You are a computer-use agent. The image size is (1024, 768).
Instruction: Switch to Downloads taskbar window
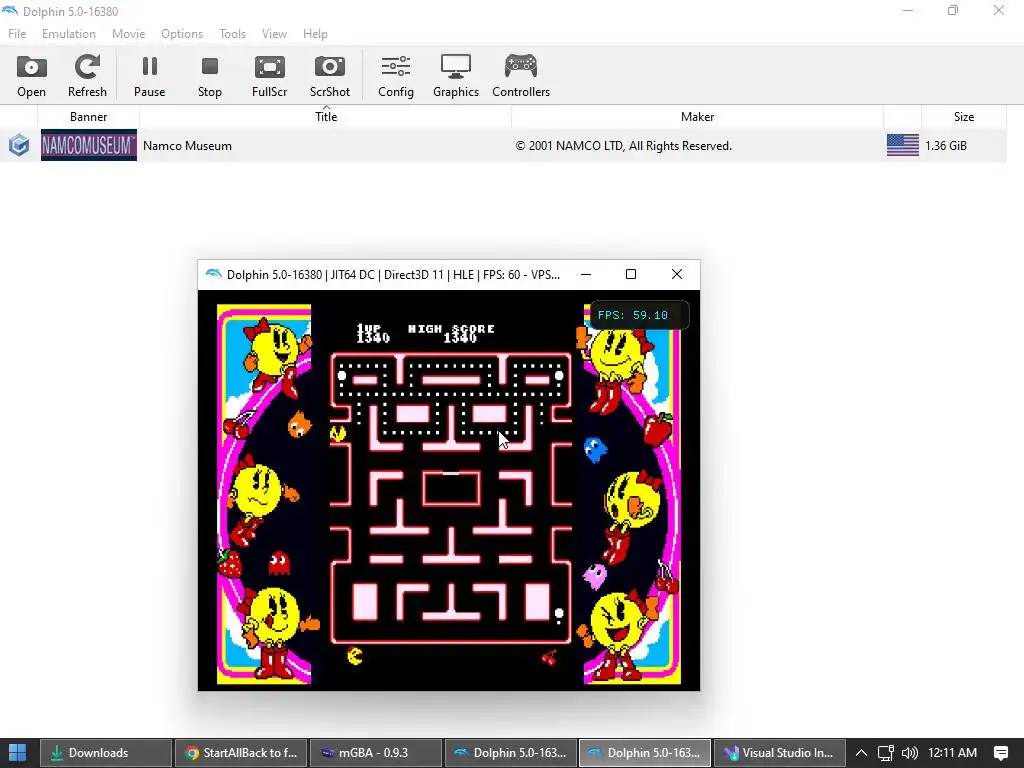click(106, 753)
